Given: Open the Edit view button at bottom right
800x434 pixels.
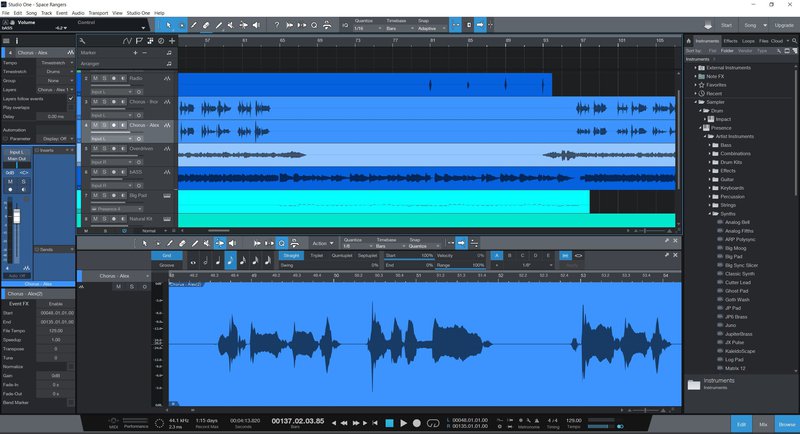Looking at the screenshot, I should point(741,424).
